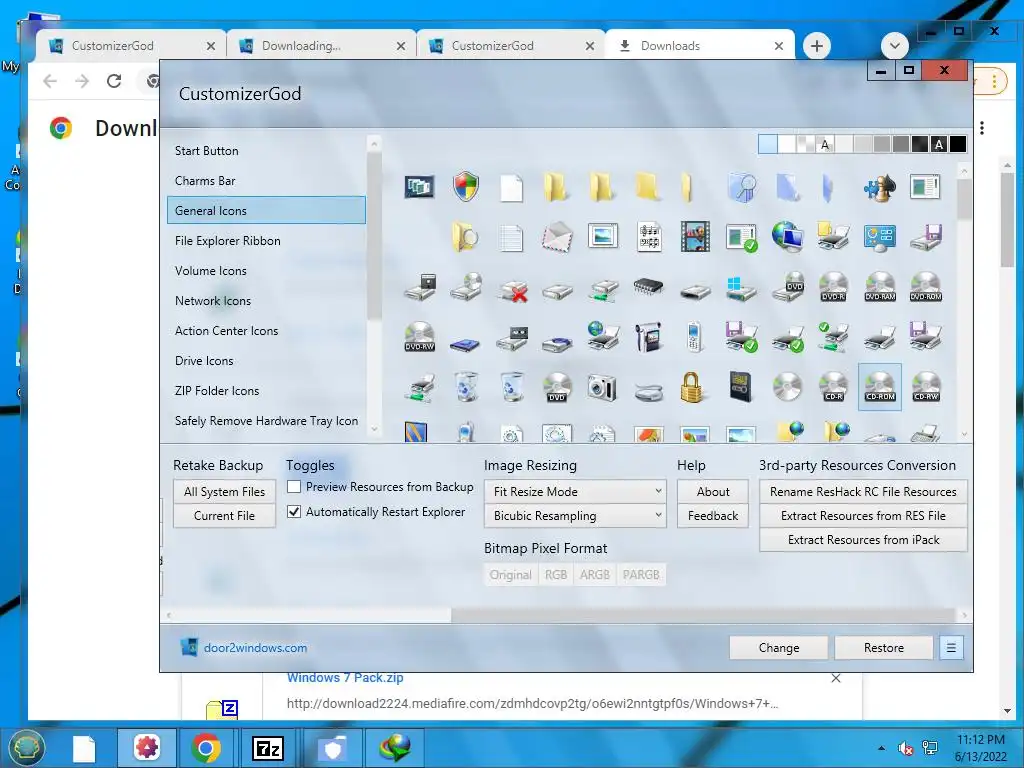1024x768 pixels.
Task: Pick the camcorder device icon
Action: [648, 337]
